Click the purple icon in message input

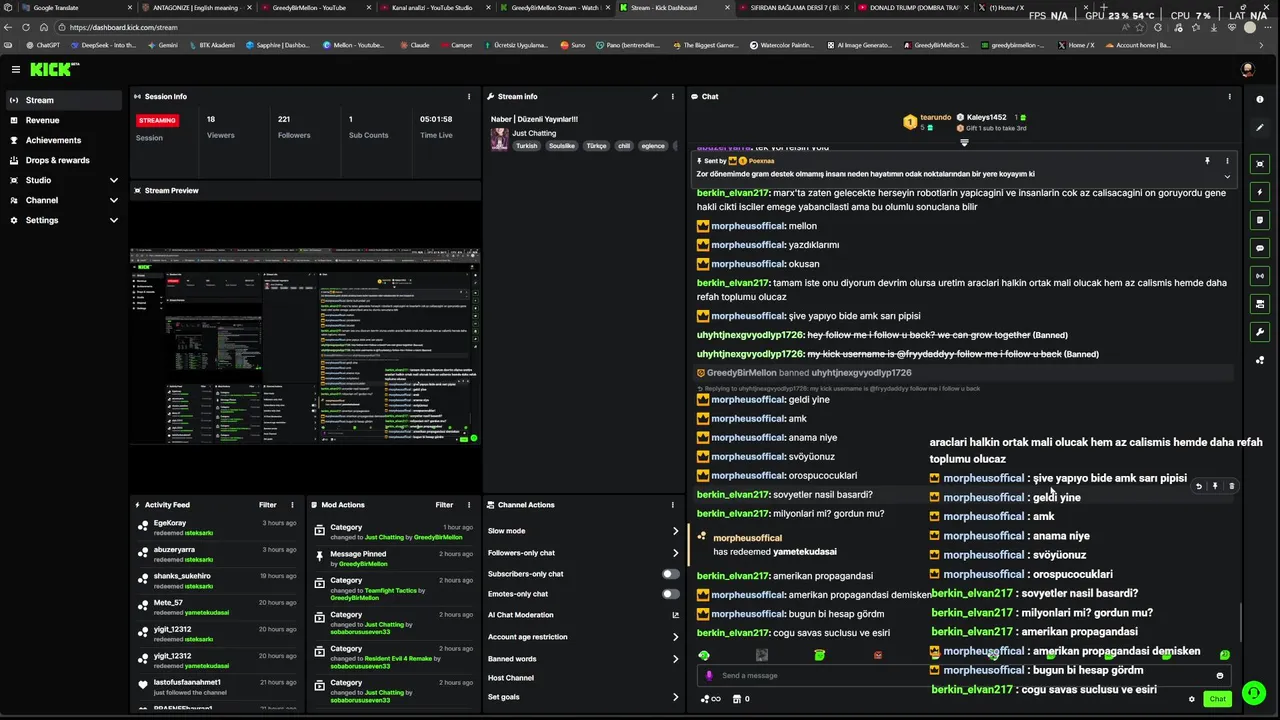pyautogui.click(x=710, y=675)
